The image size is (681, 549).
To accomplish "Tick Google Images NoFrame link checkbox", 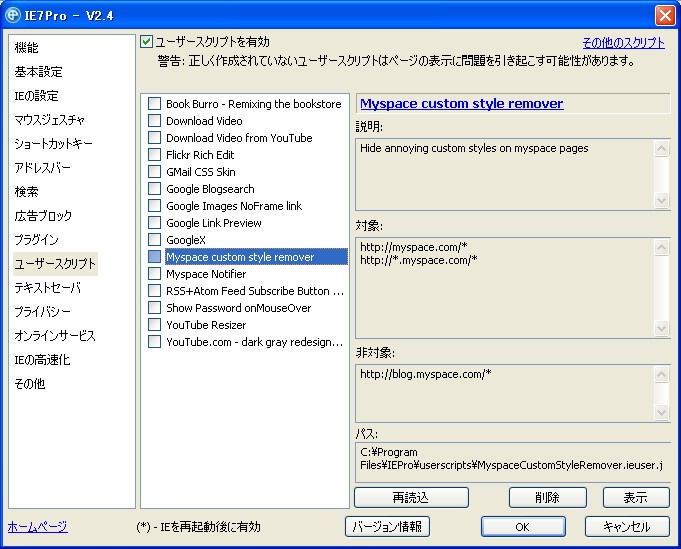I will [x=154, y=206].
